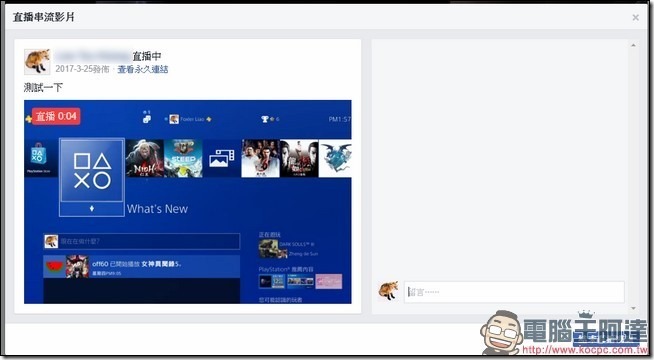The image size is (654, 360).
Task: Open the white dragon game tile
Action: [x=335, y=159]
